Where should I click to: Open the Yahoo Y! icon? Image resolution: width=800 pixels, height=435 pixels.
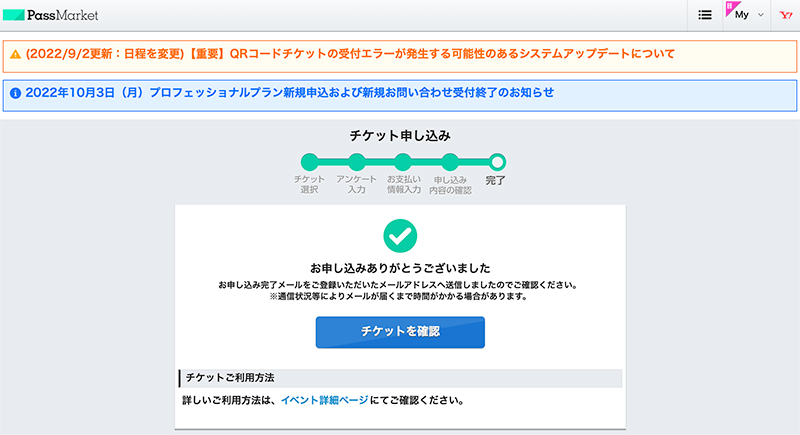point(786,15)
